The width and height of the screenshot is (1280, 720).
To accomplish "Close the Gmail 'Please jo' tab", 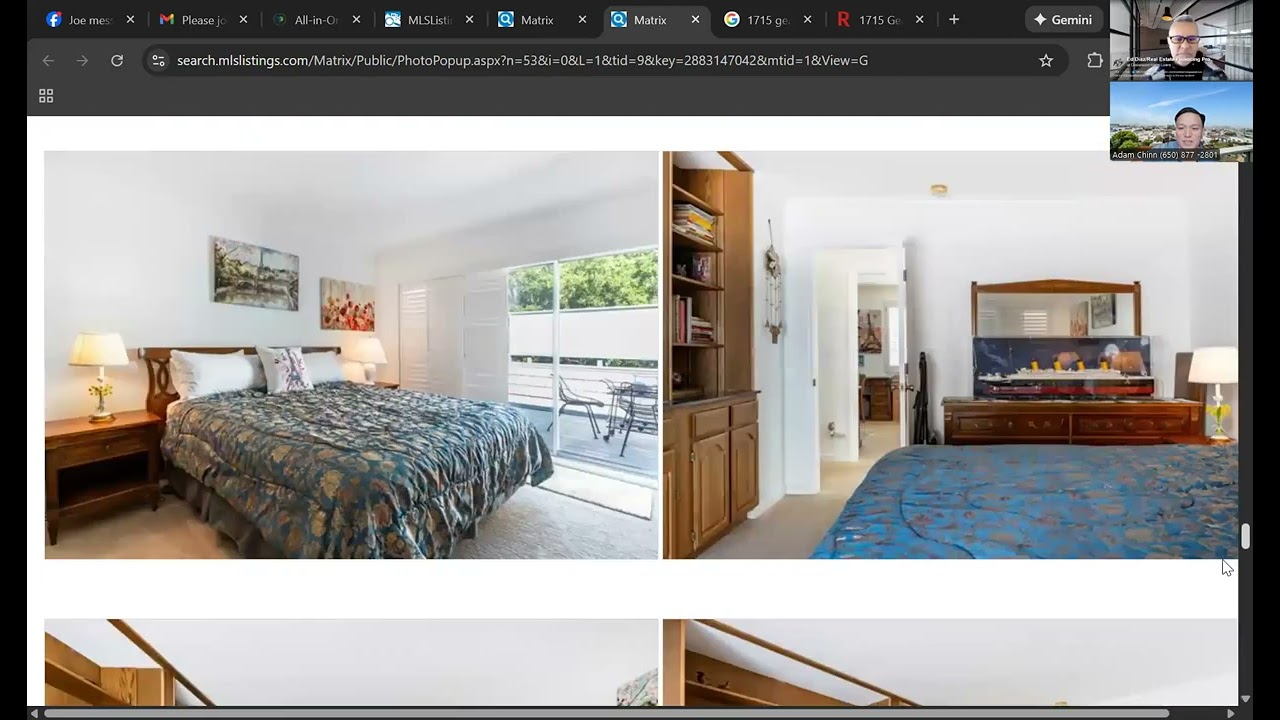I will point(243,20).
